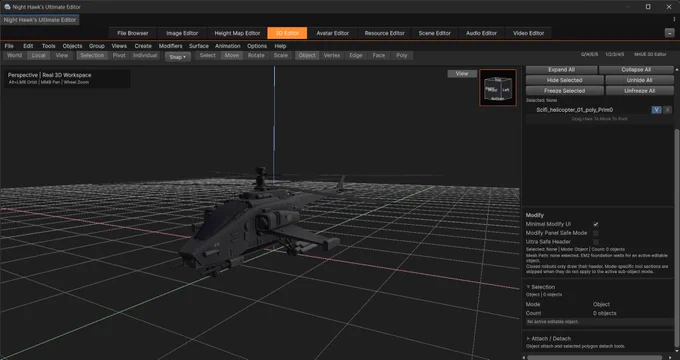
Task: Select the active 3D Editor tab
Action: coord(287,33)
